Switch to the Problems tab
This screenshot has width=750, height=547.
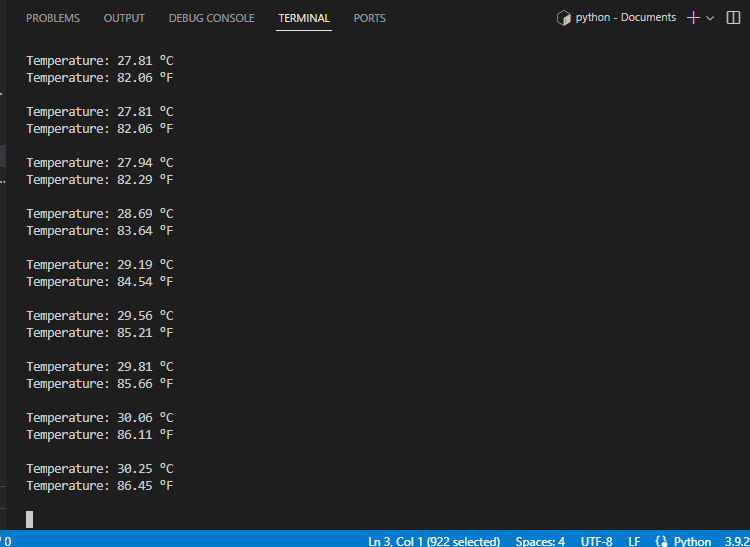[53, 18]
